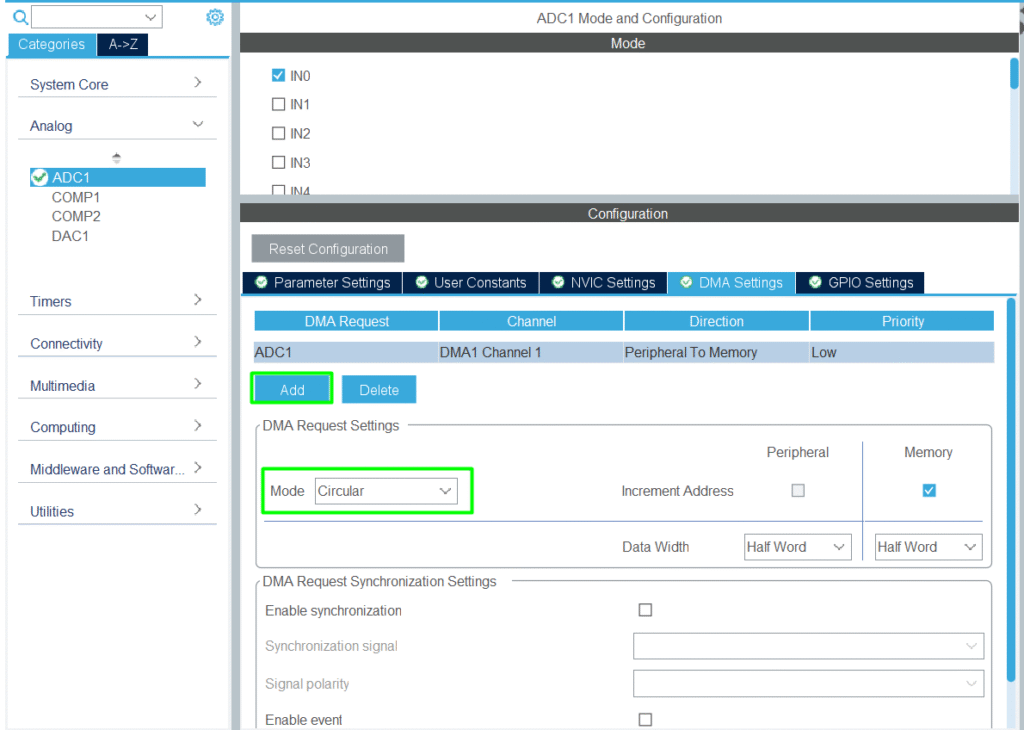This screenshot has width=1024, height=730.
Task: Expand the Timers category
Action: (x=116, y=301)
